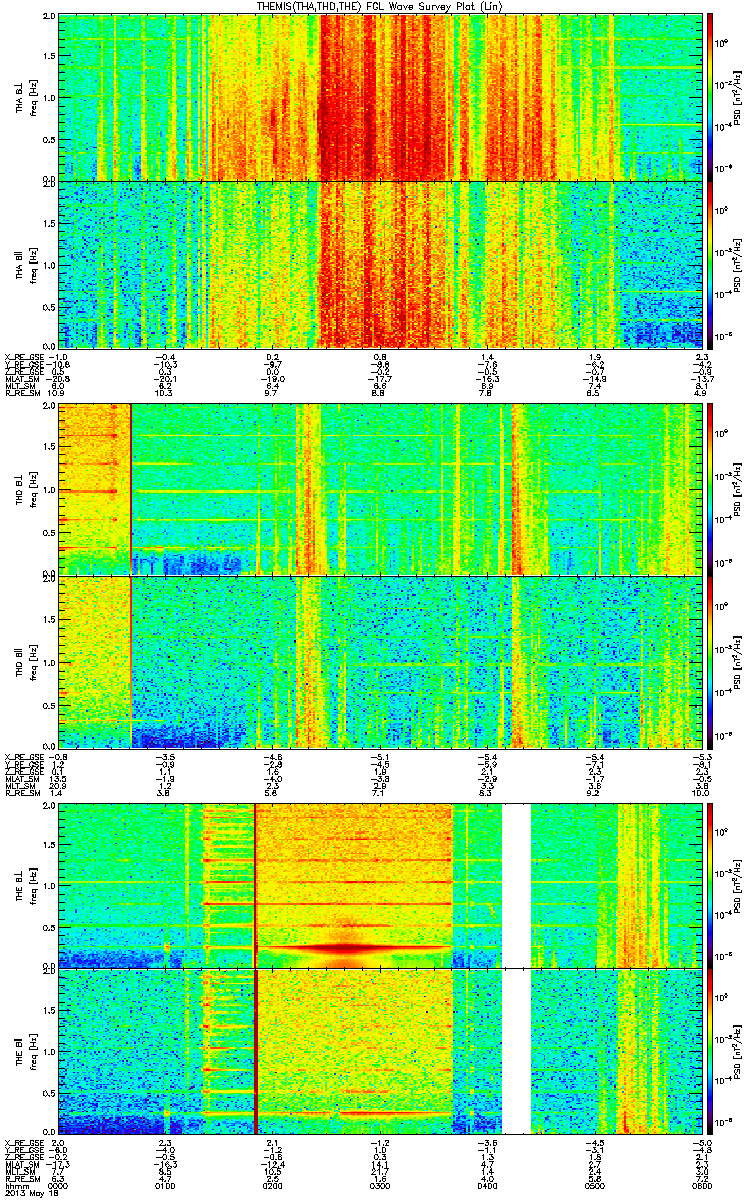Viewport: 750px width, 1200px height.
Task: Click the 'THE B⊥ freq [Hz]' axis label
Action: pyautogui.click(x=26, y=885)
